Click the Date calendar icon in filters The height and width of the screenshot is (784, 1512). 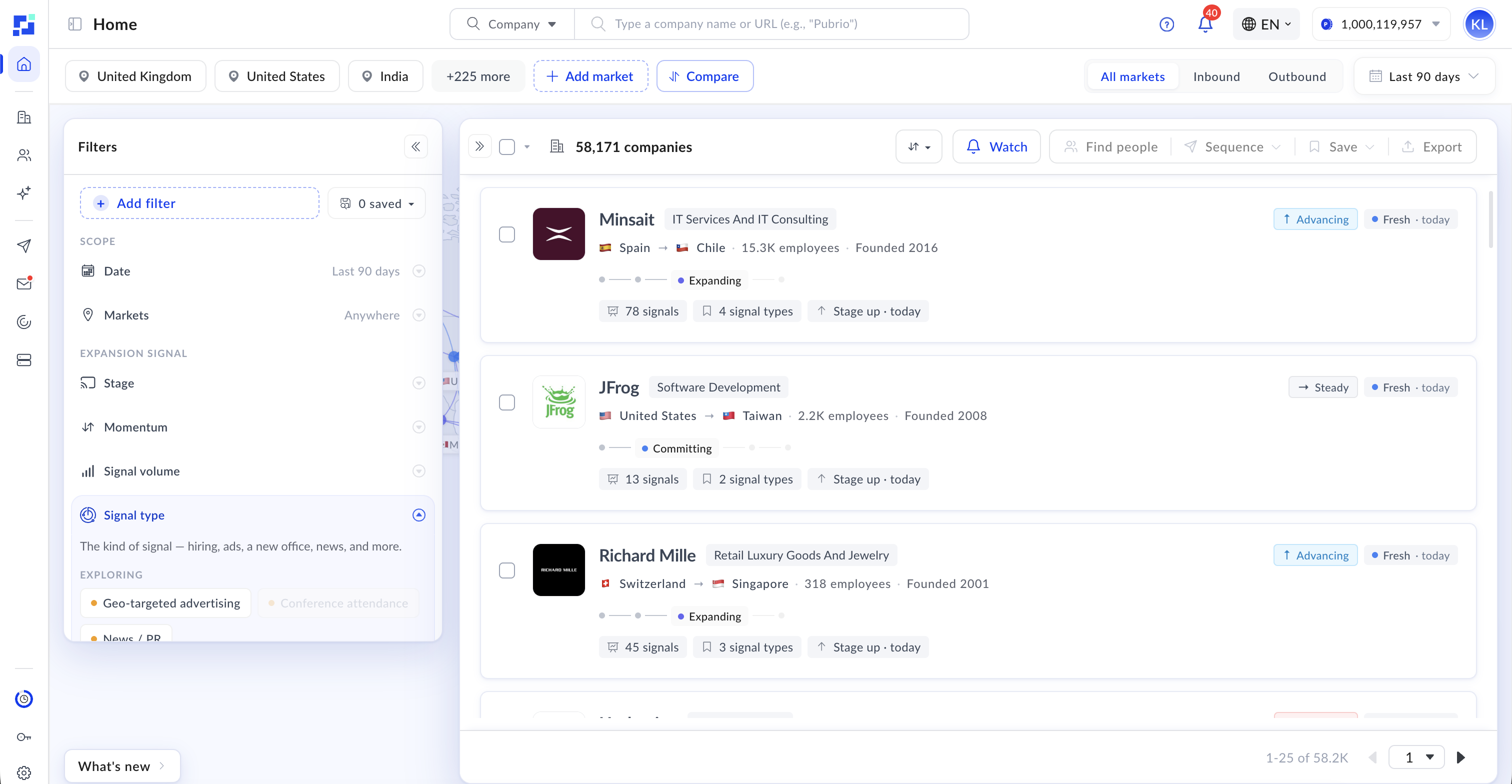pos(88,271)
